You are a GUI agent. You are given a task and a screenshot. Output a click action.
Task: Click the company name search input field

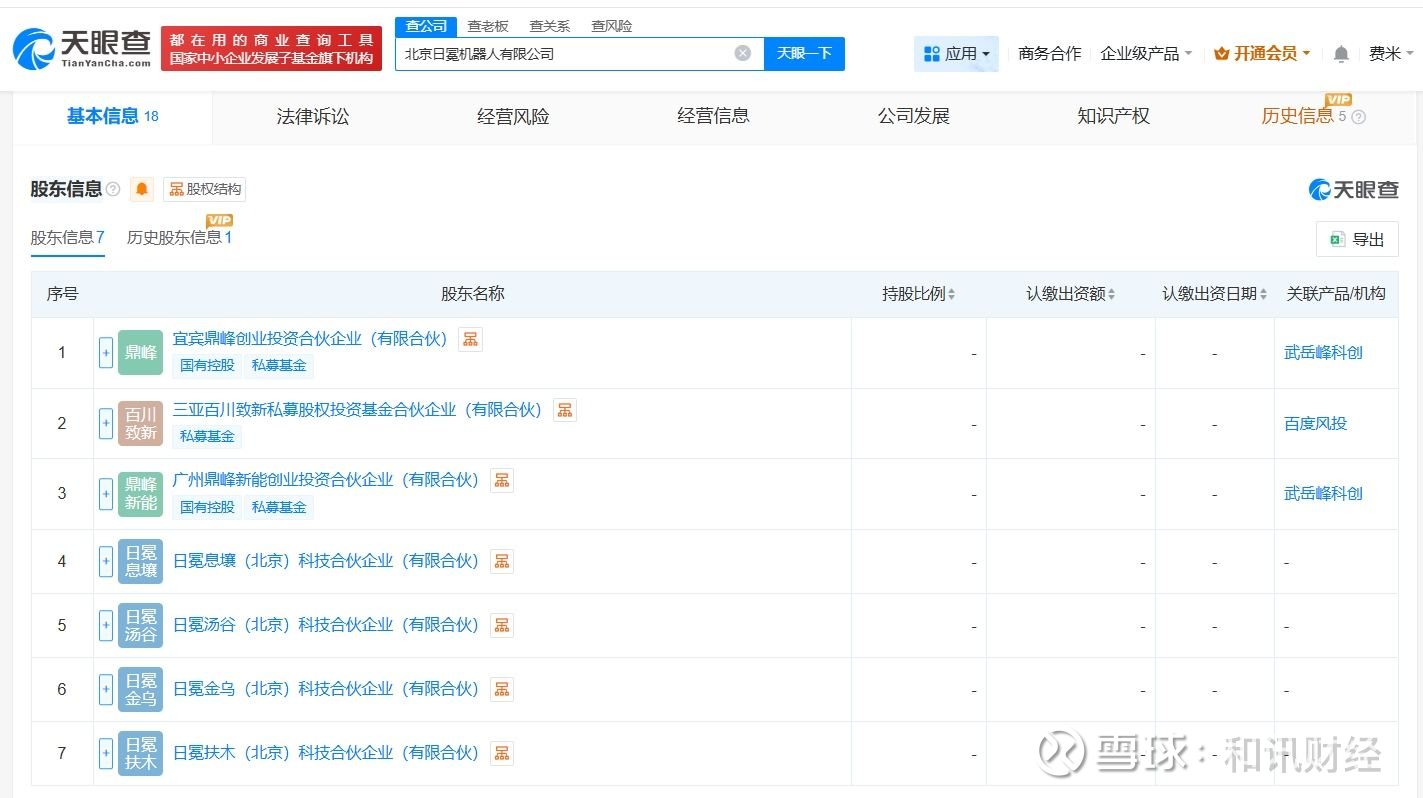point(565,53)
